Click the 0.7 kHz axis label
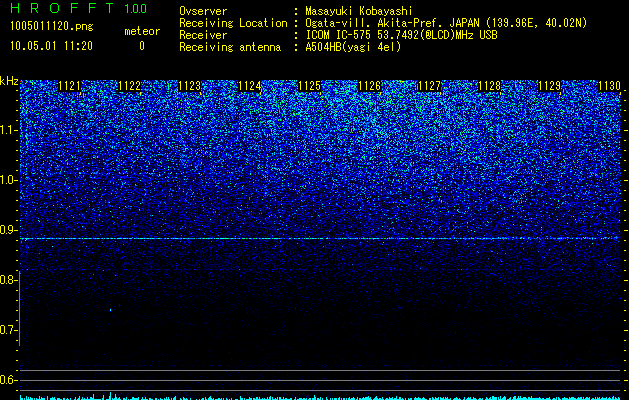Viewport: 629px width, 400px height. 8,330
